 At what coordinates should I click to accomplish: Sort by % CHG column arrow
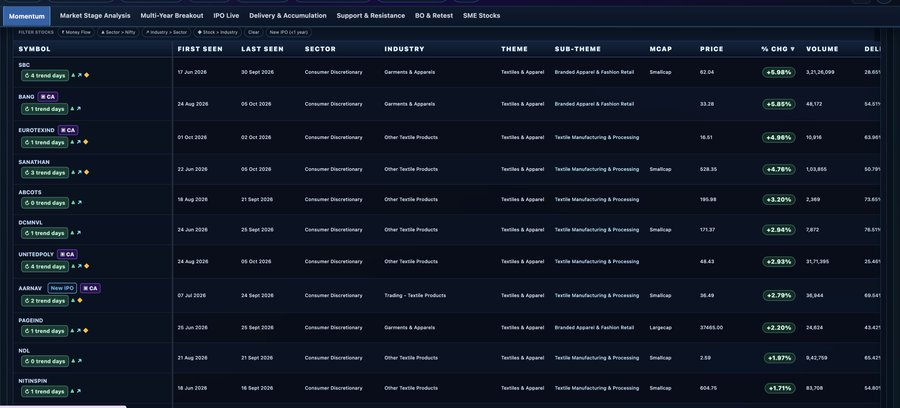[x=793, y=49]
